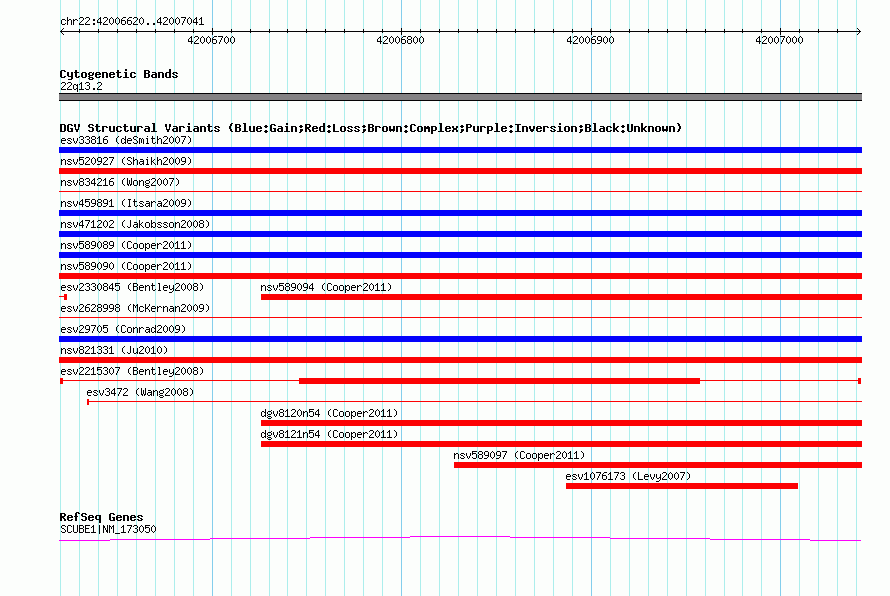Viewport: 890px width, 596px height.
Task: Select the red nsv589097 loss bar
Action: coord(658,465)
